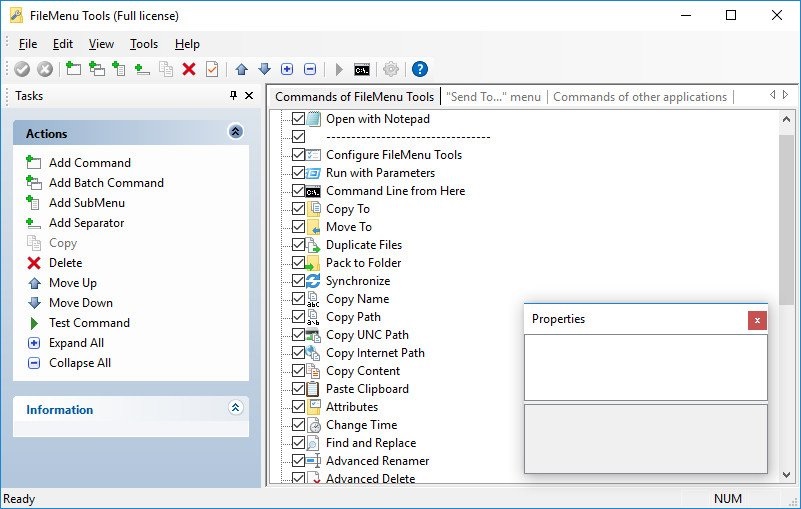Click the tab strip right scroll arrow
801x509 pixels.
(786, 95)
